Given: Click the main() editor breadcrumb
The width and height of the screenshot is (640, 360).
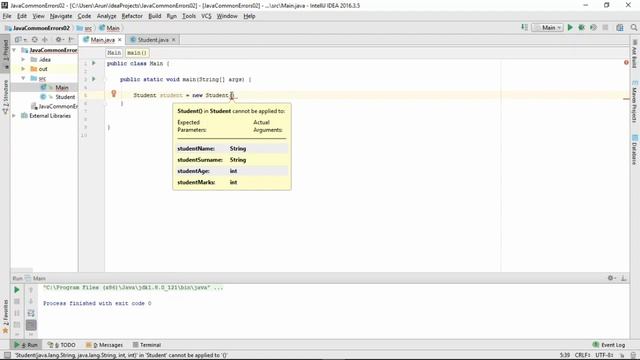Looking at the screenshot, I should [x=137, y=53].
